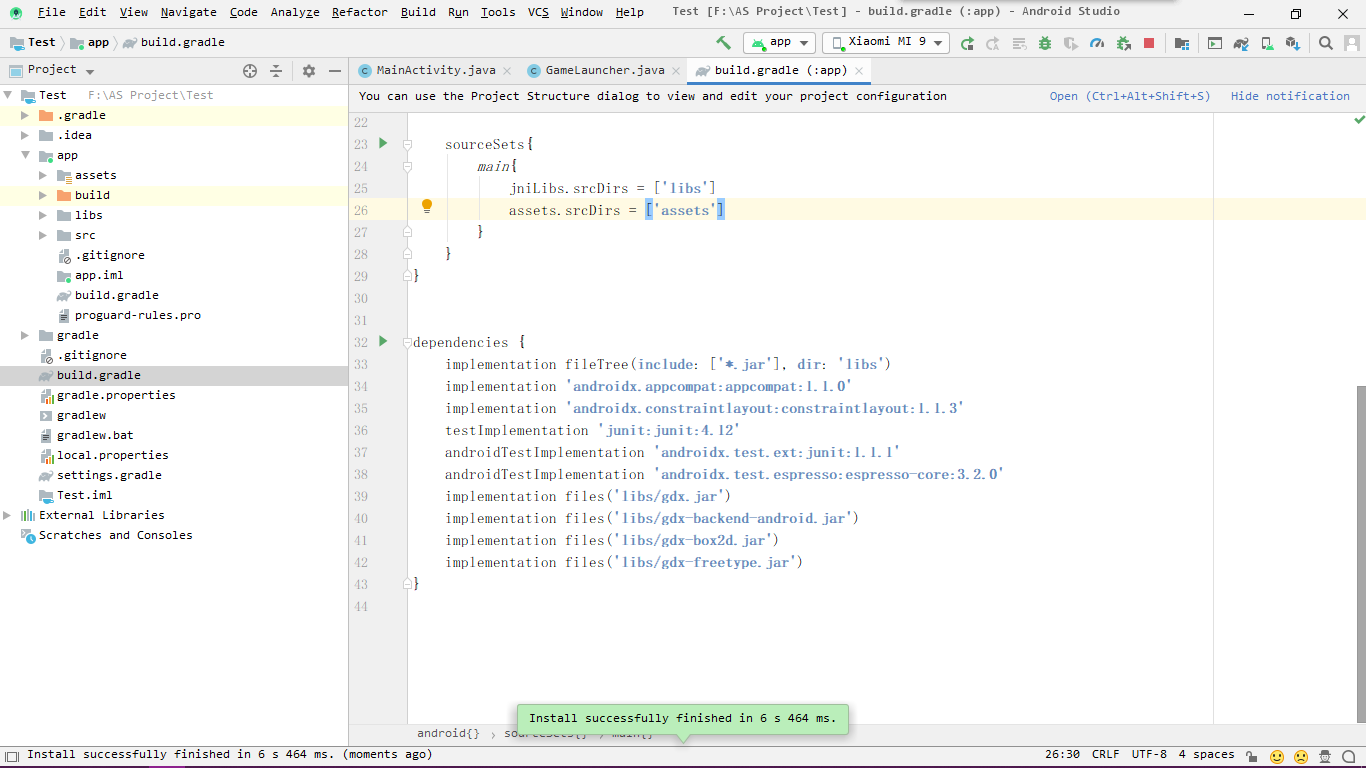Collapse the root Test project node

point(7,95)
